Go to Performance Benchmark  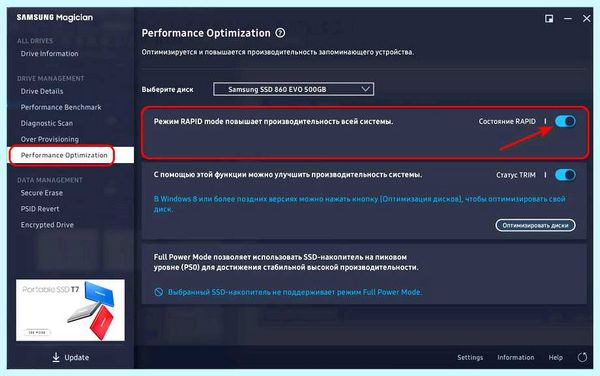pyautogui.click(x=61, y=107)
